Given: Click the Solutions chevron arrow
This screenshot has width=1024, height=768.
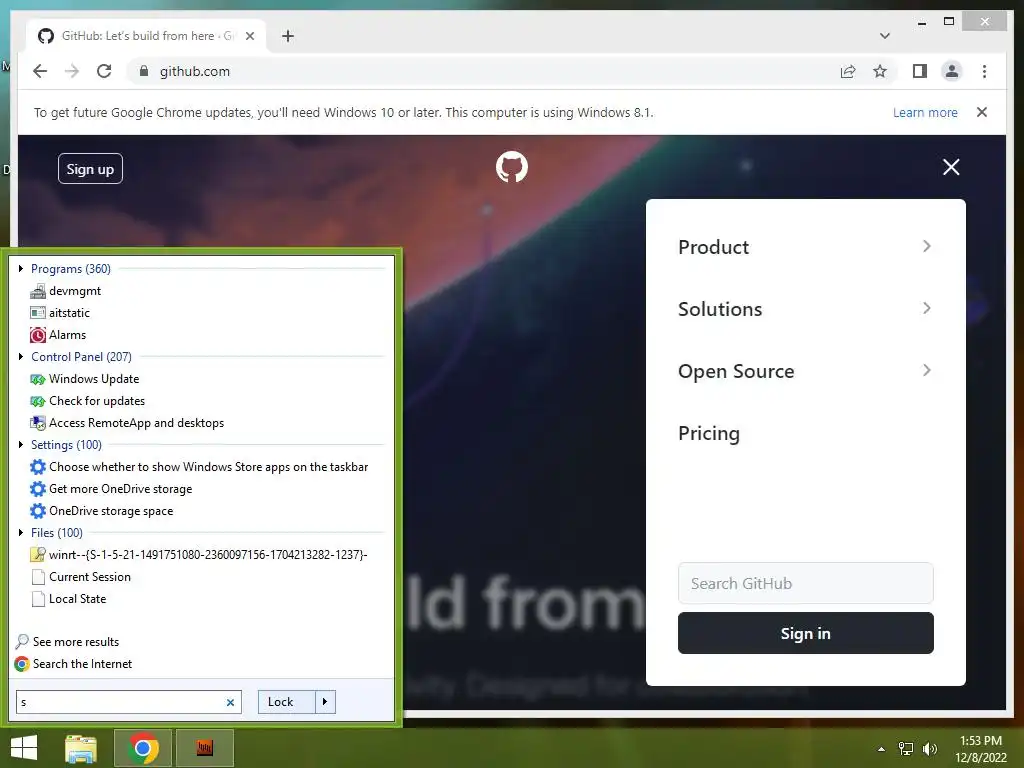Looking at the screenshot, I should (927, 308).
